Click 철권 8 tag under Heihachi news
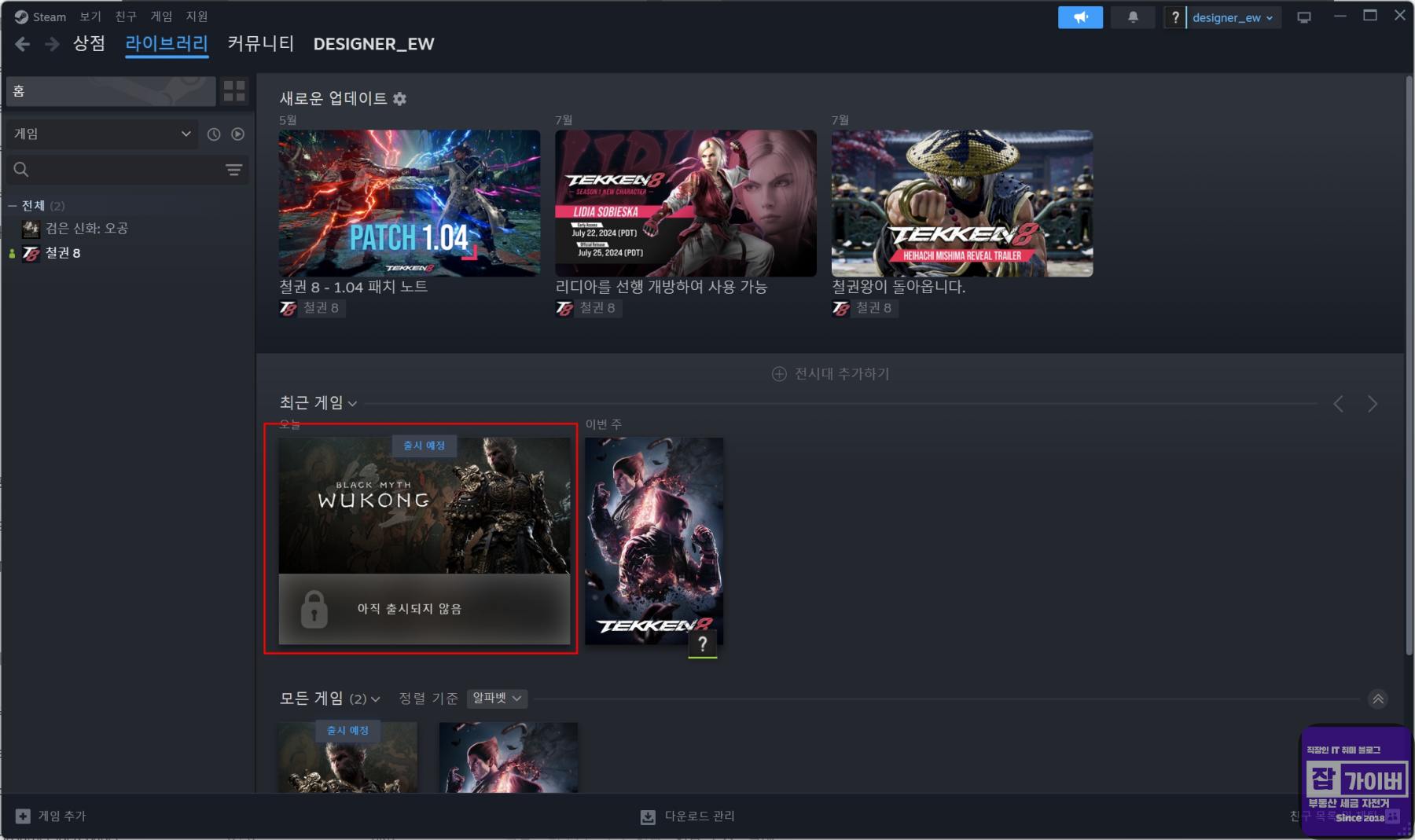 865,308
